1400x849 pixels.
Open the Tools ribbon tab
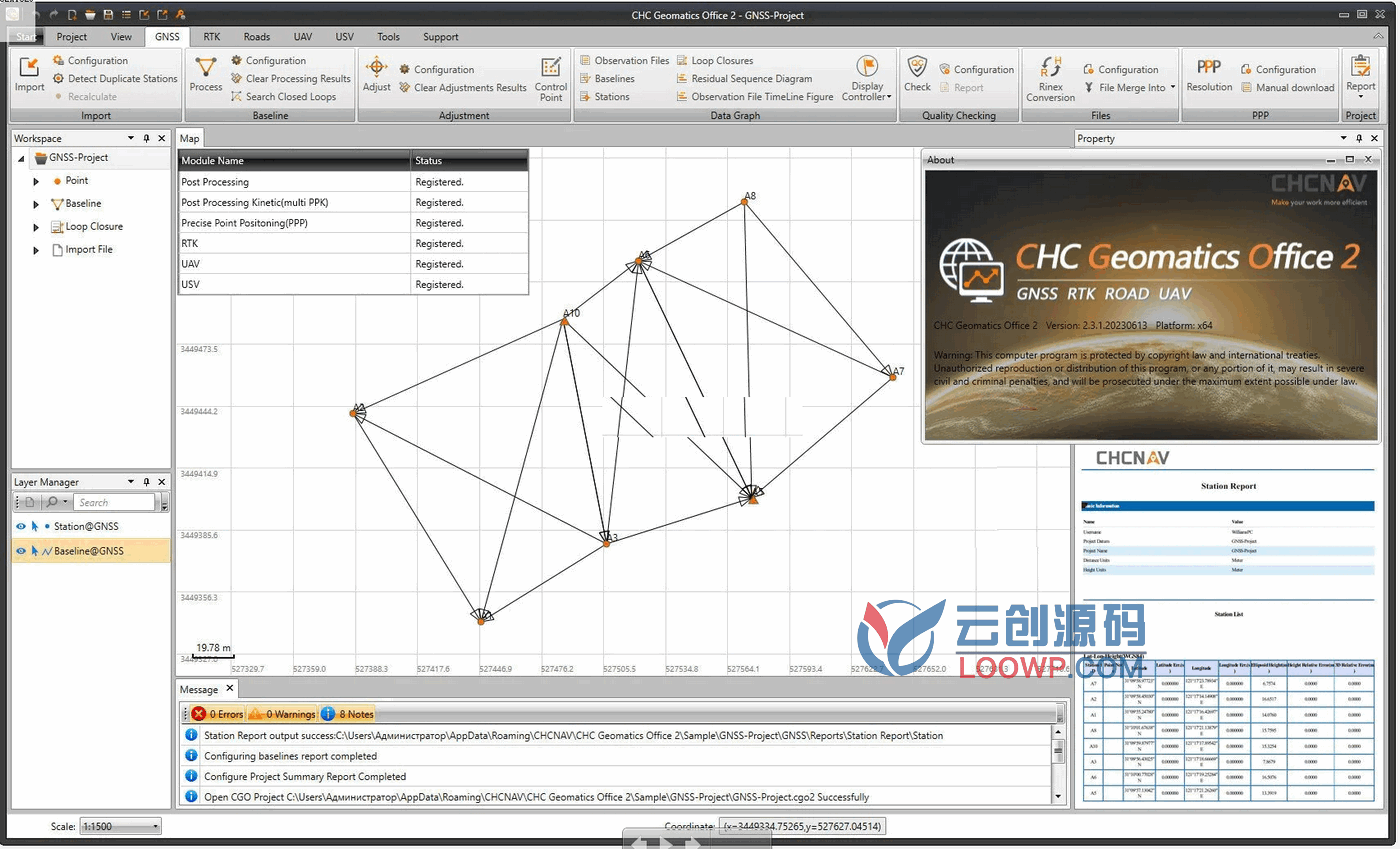(388, 37)
